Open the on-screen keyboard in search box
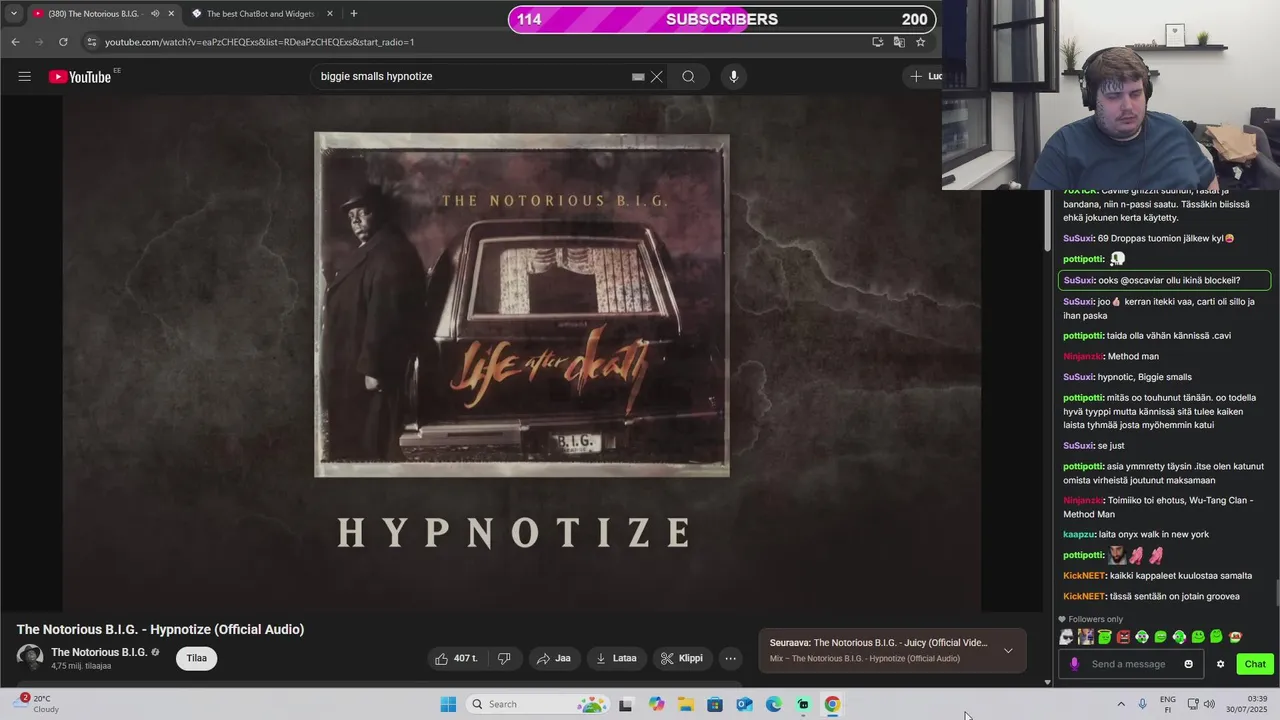 (x=638, y=77)
